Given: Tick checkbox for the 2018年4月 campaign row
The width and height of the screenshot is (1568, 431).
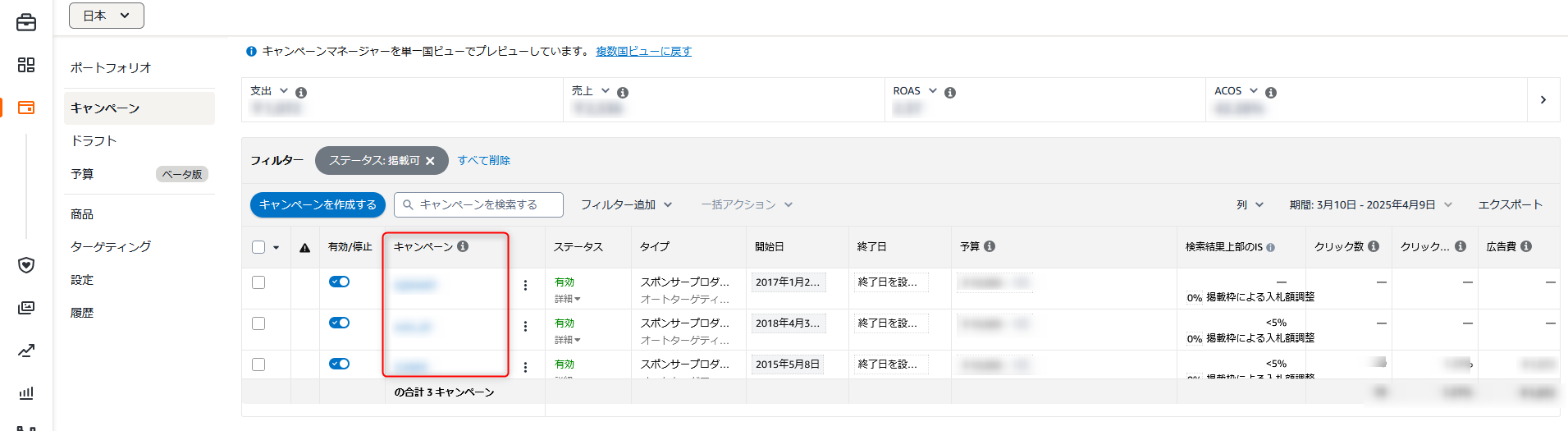Looking at the screenshot, I should pyautogui.click(x=258, y=323).
